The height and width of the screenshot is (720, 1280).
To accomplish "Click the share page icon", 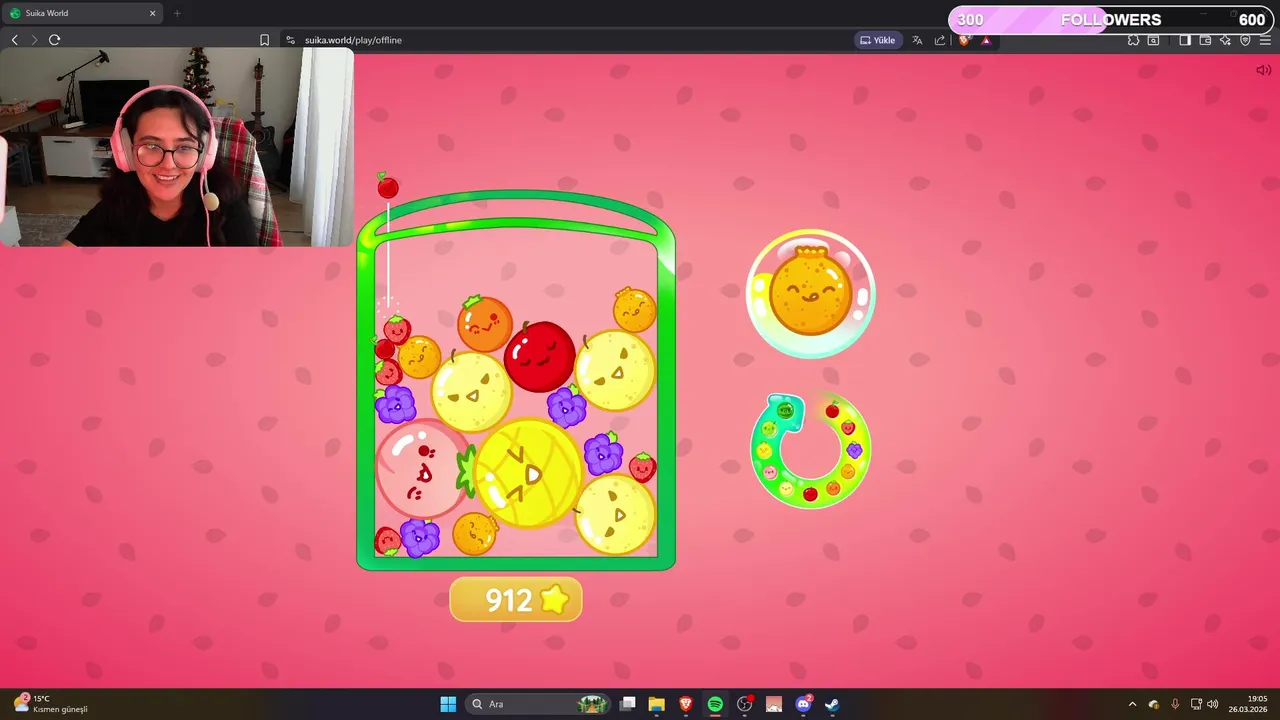I will tap(940, 40).
